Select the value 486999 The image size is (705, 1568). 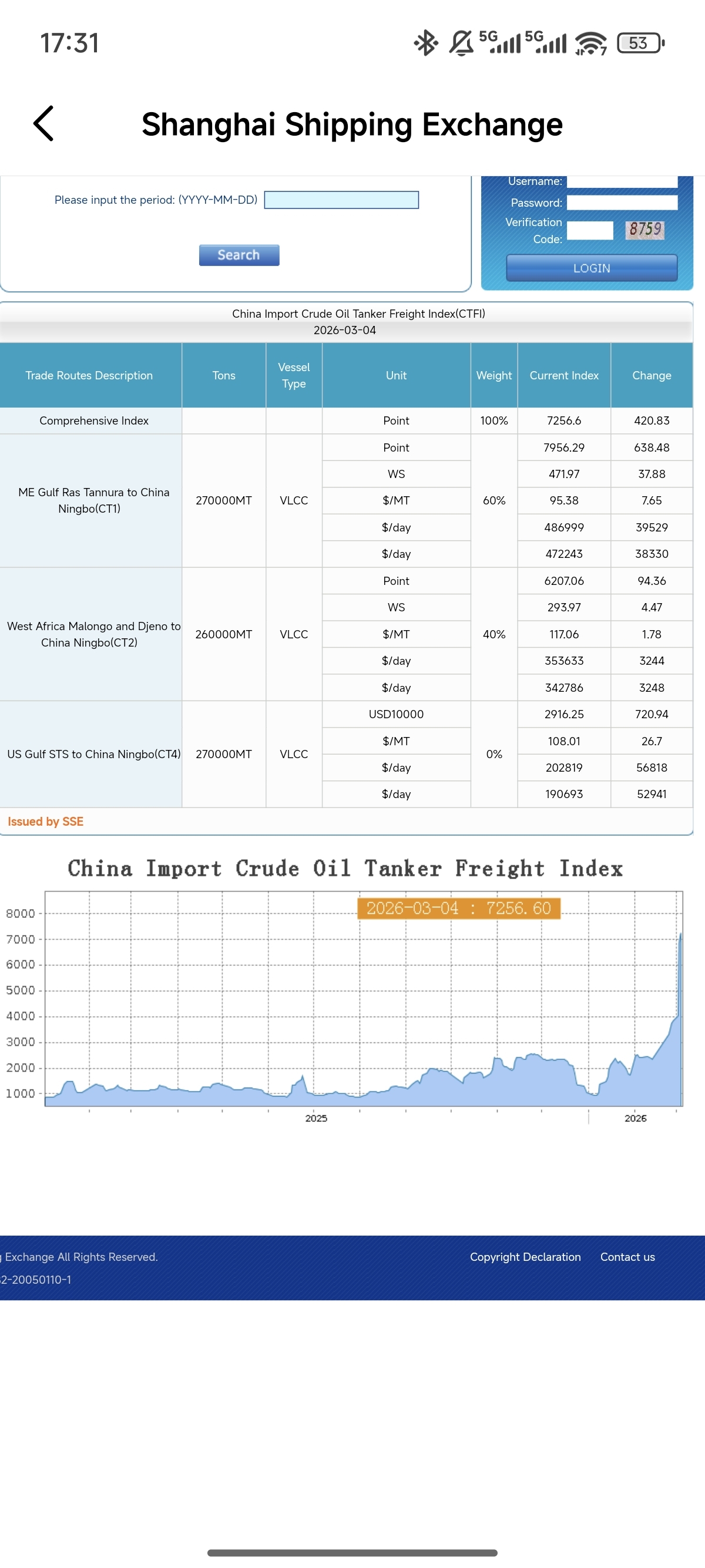[565, 527]
